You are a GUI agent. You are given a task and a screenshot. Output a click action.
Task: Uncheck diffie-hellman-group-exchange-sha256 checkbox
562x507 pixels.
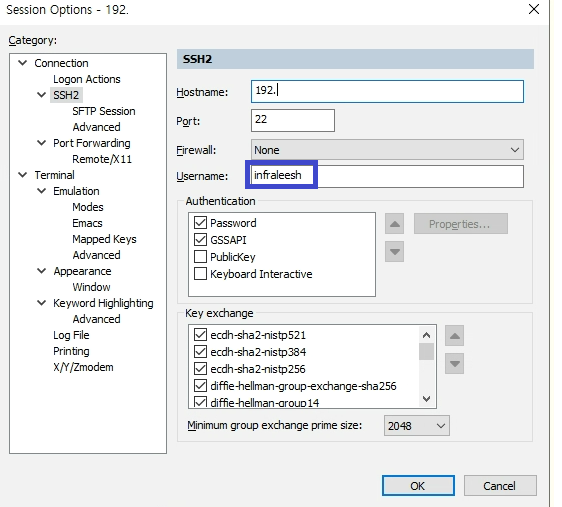[200, 386]
